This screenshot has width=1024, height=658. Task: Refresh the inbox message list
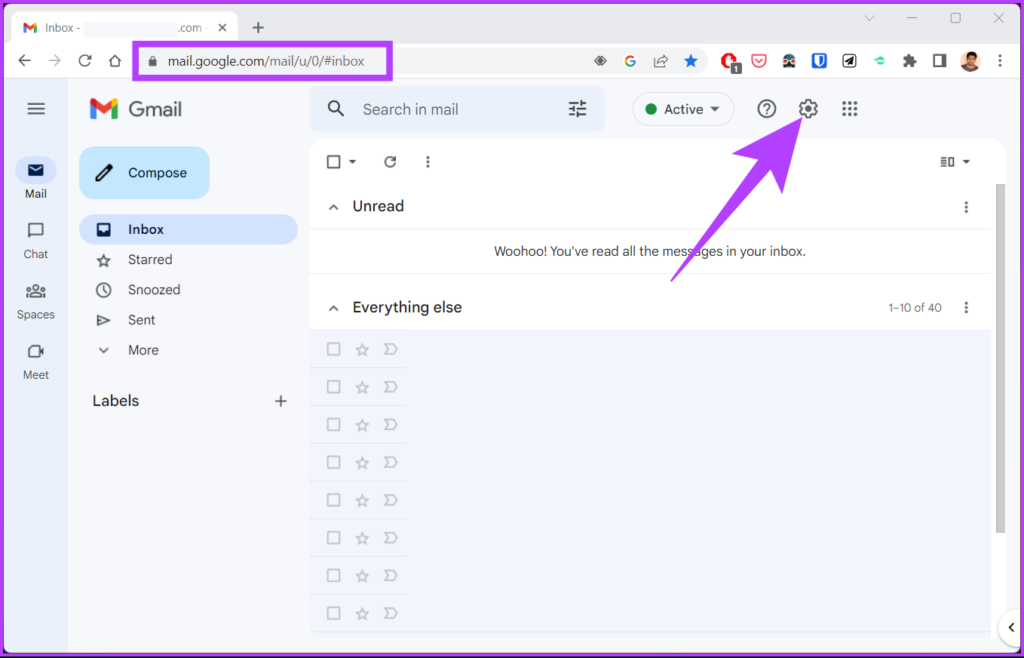[x=390, y=162]
